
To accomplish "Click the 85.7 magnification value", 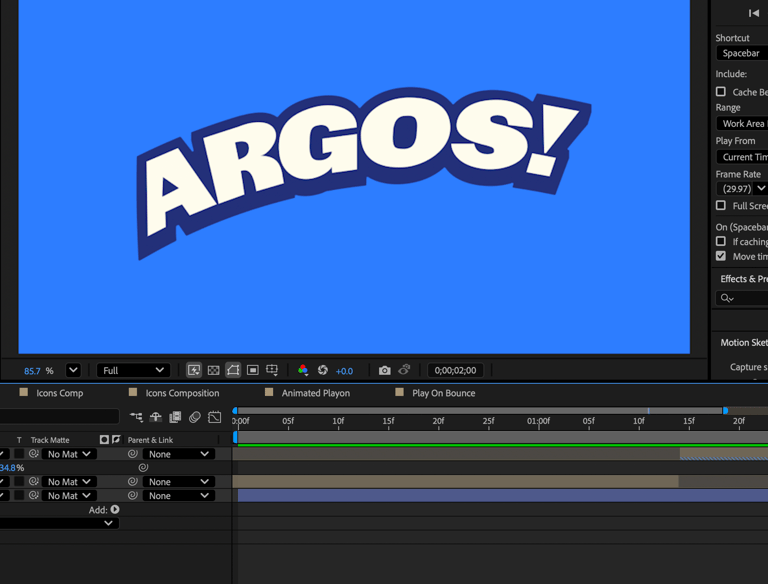I will (x=32, y=371).
